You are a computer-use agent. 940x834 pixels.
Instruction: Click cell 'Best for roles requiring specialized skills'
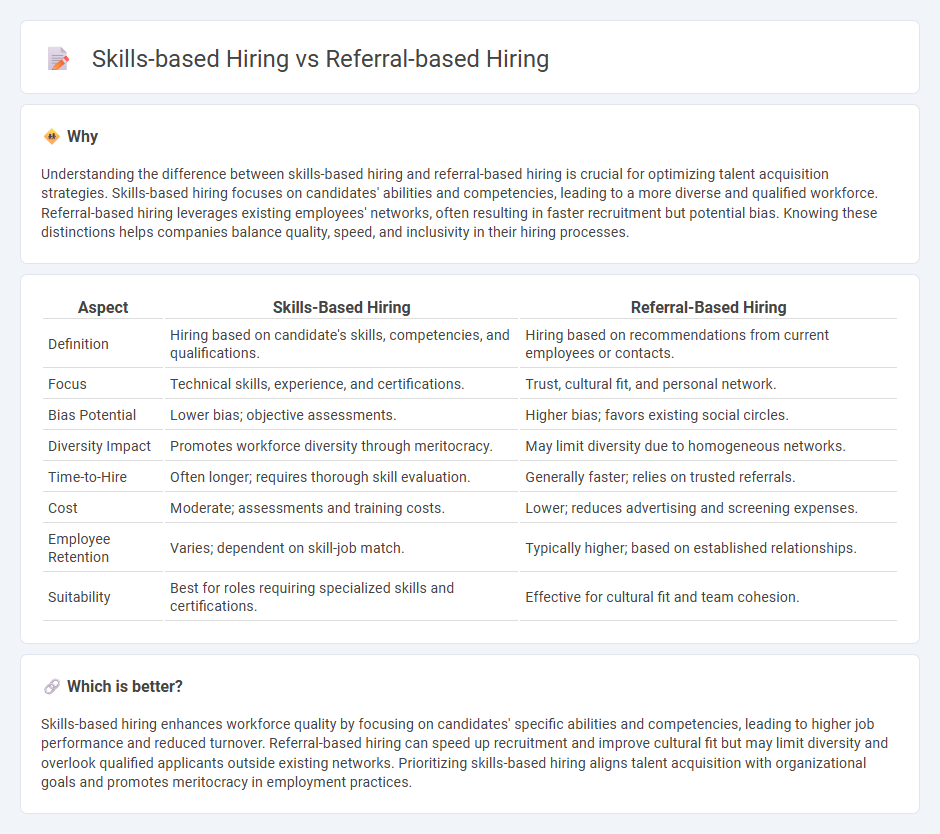click(342, 597)
